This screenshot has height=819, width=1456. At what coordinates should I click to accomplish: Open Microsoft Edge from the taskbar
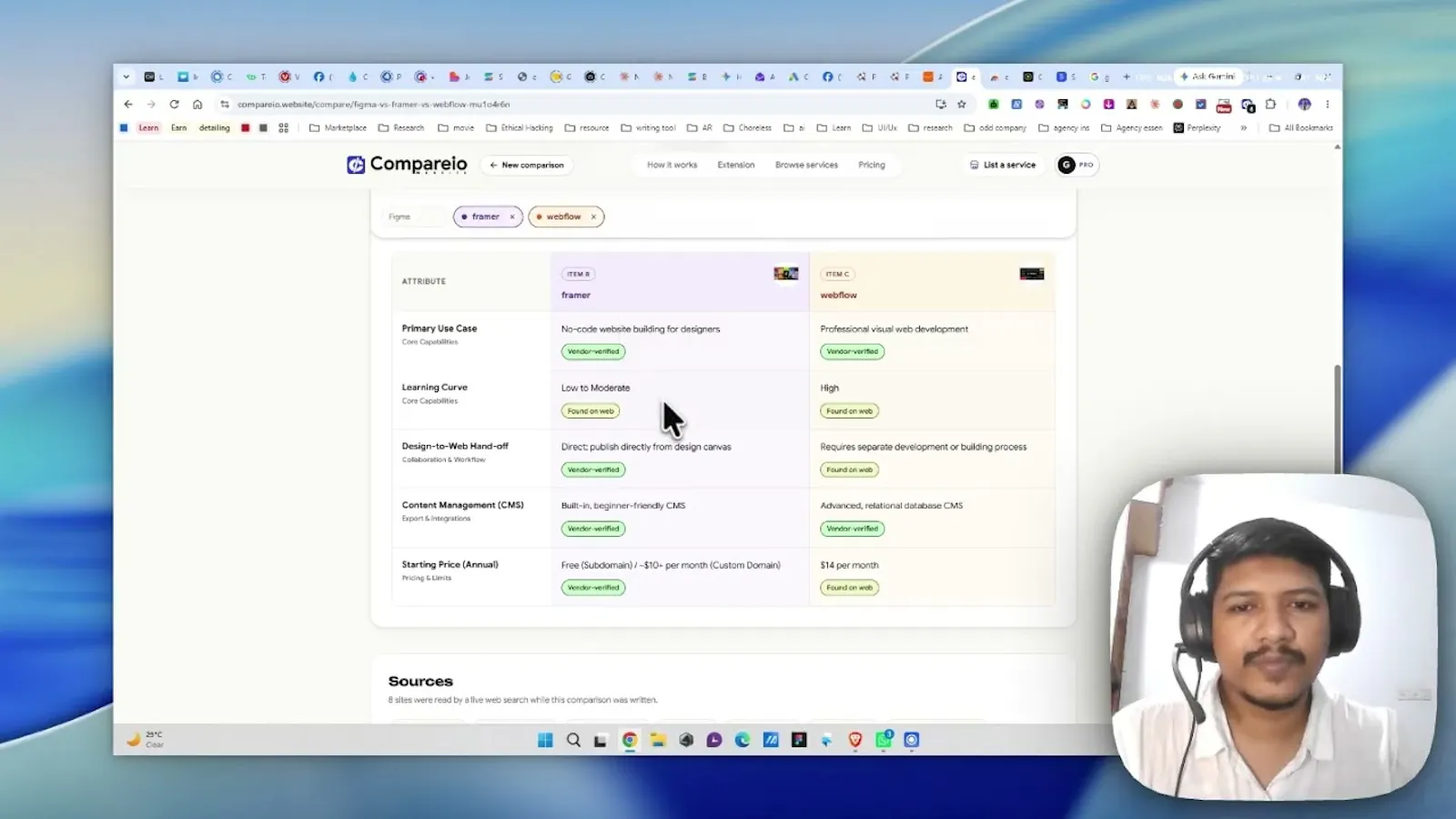pos(743,740)
